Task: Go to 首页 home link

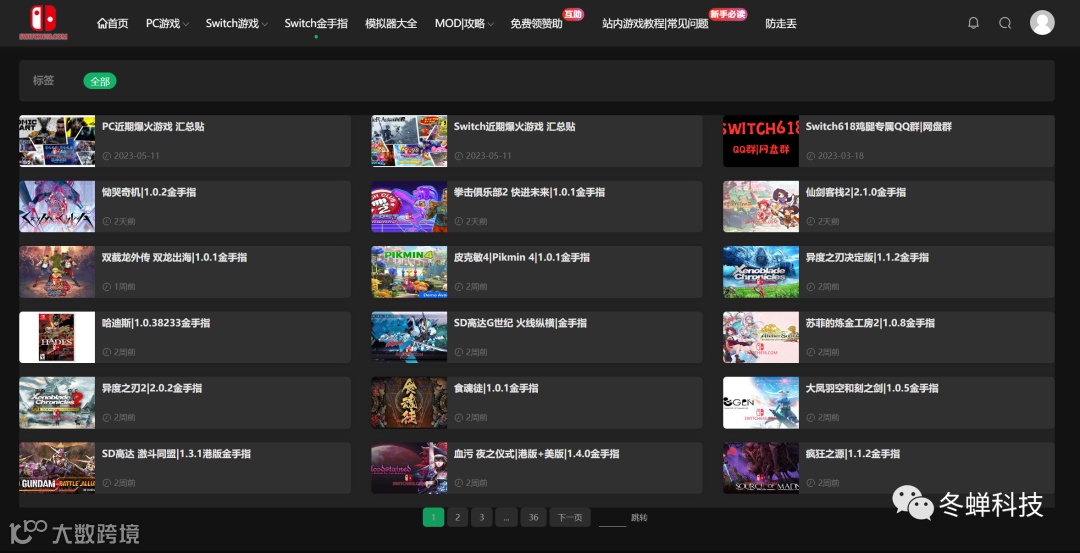Action: click(x=112, y=23)
